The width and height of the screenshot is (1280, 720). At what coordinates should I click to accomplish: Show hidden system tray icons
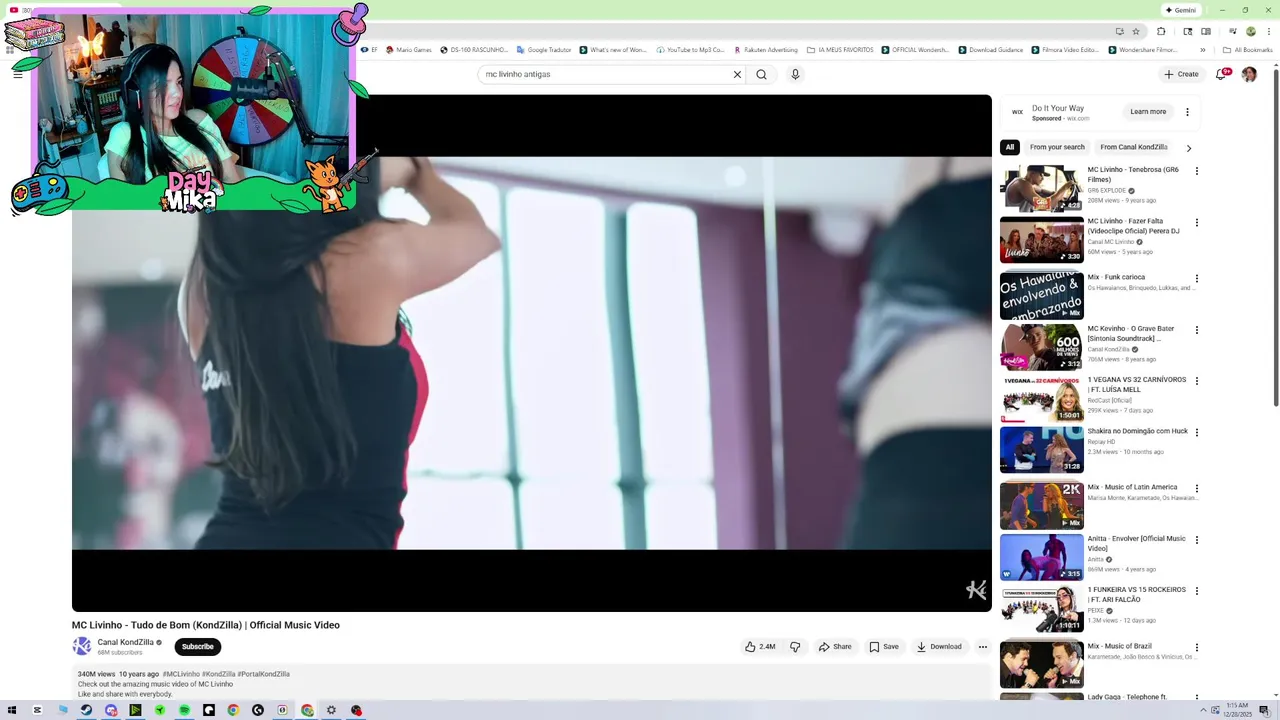click(x=1203, y=710)
